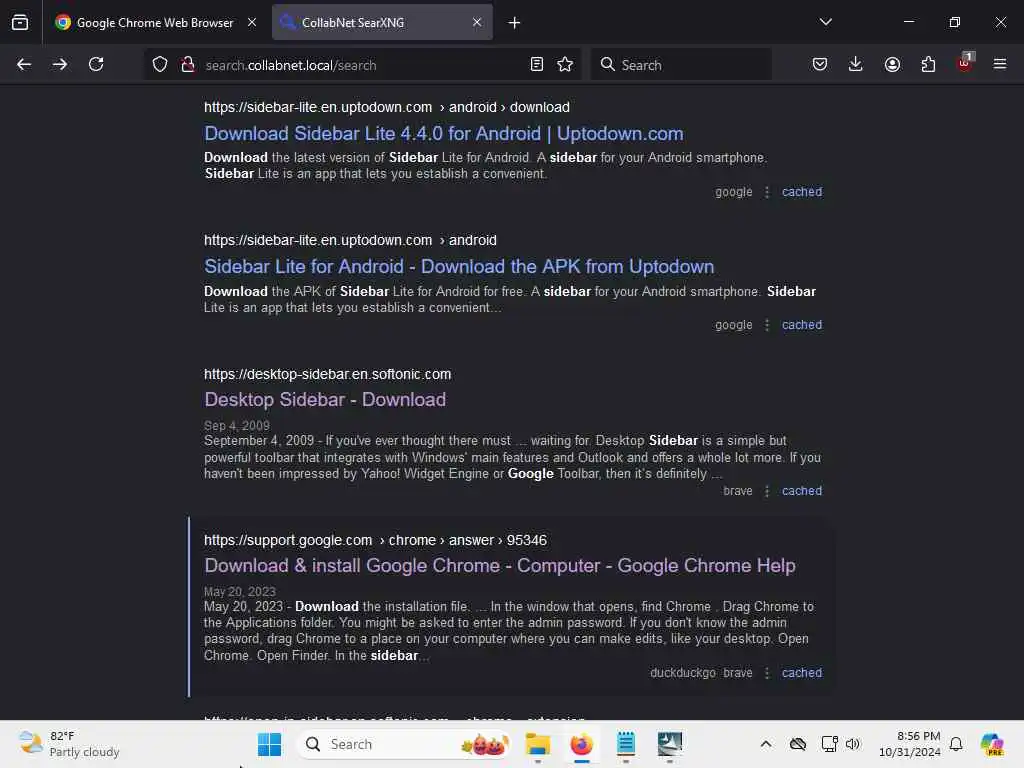
Task: Open the Copilot preview taskbar icon
Action: click(x=992, y=744)
